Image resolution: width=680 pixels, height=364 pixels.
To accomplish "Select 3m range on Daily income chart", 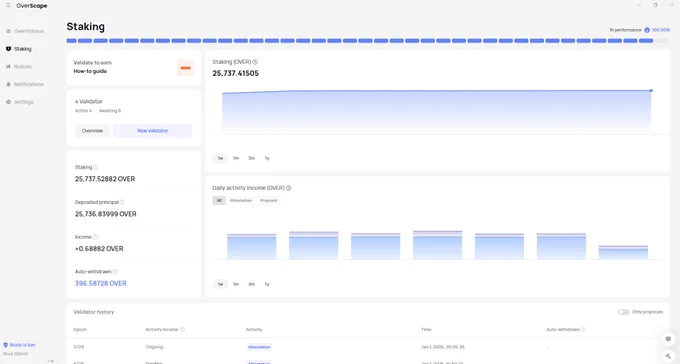I will (252, 284).
